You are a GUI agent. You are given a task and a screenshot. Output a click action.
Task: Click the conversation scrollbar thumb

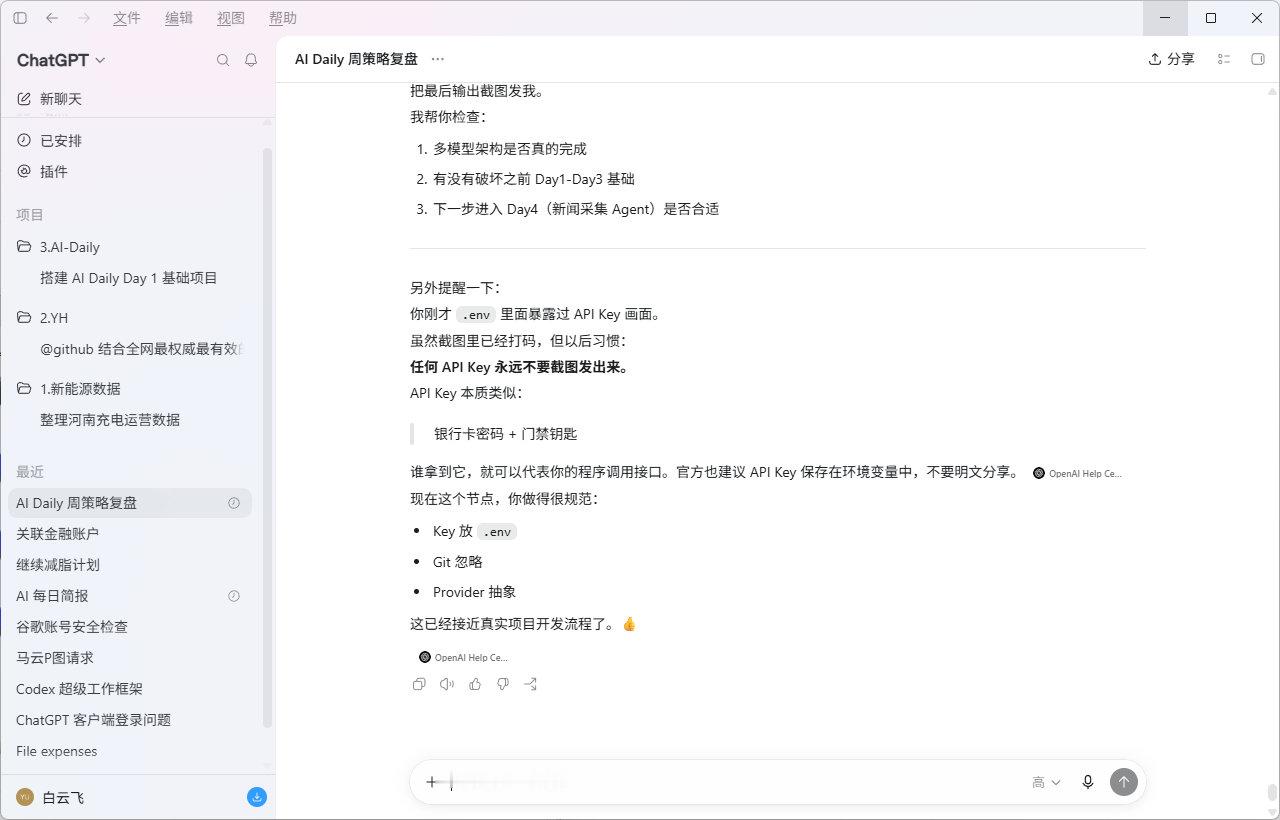point(1272,792)
